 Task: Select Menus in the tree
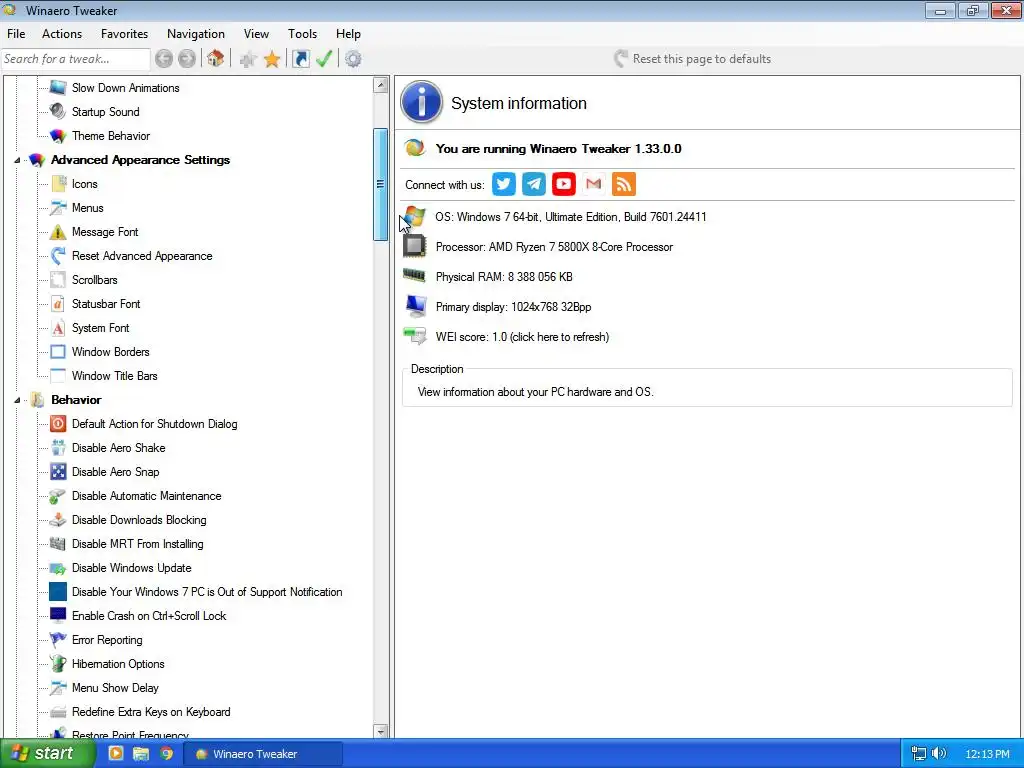click(88, 208)
